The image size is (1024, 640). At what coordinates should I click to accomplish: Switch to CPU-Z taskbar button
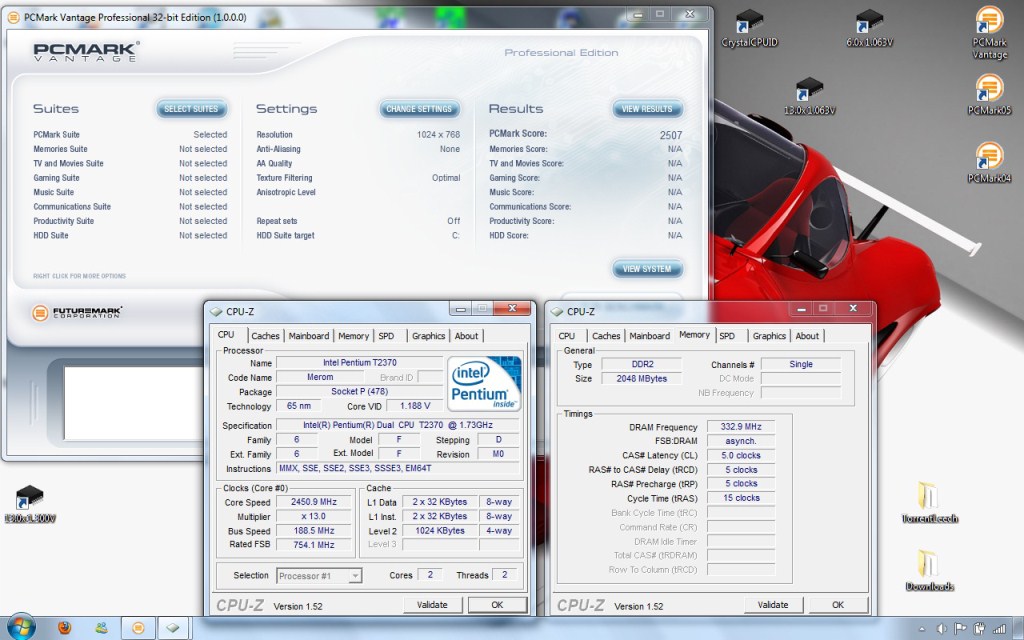tap(172, 628)
